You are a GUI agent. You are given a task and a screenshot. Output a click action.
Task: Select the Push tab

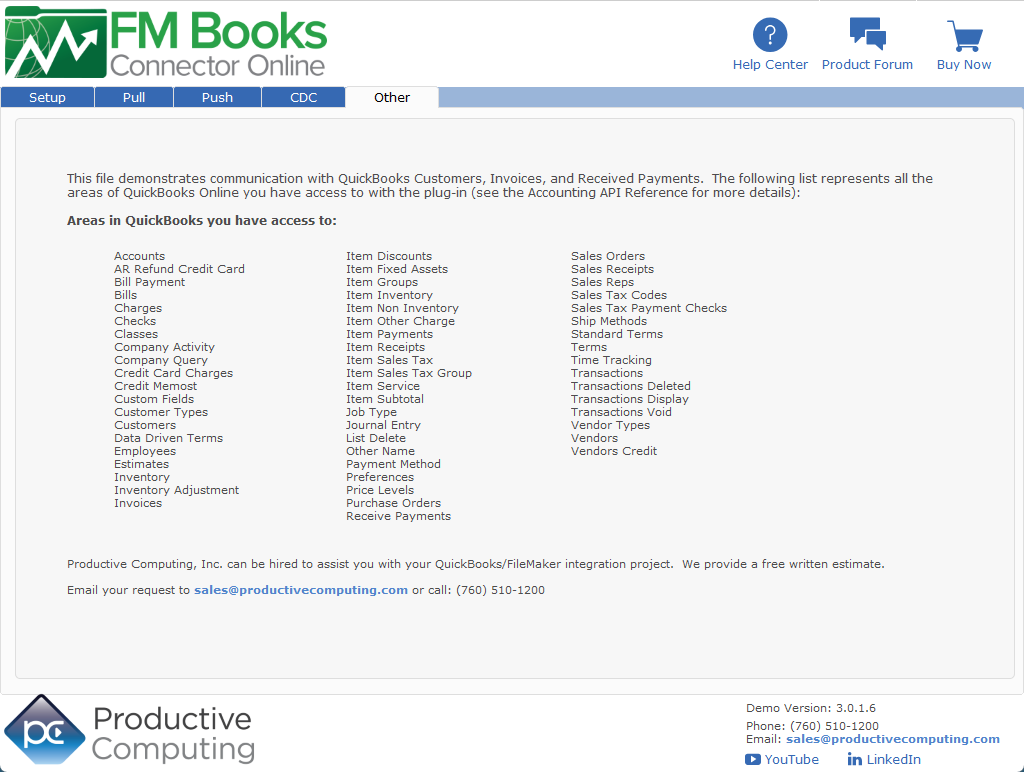(217, 97)
